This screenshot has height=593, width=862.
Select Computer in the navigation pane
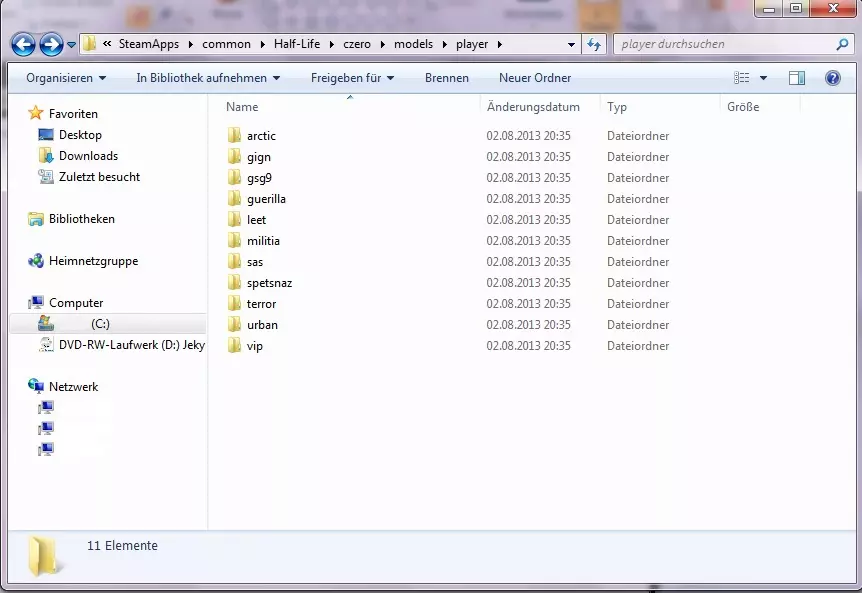click(76, 303)
